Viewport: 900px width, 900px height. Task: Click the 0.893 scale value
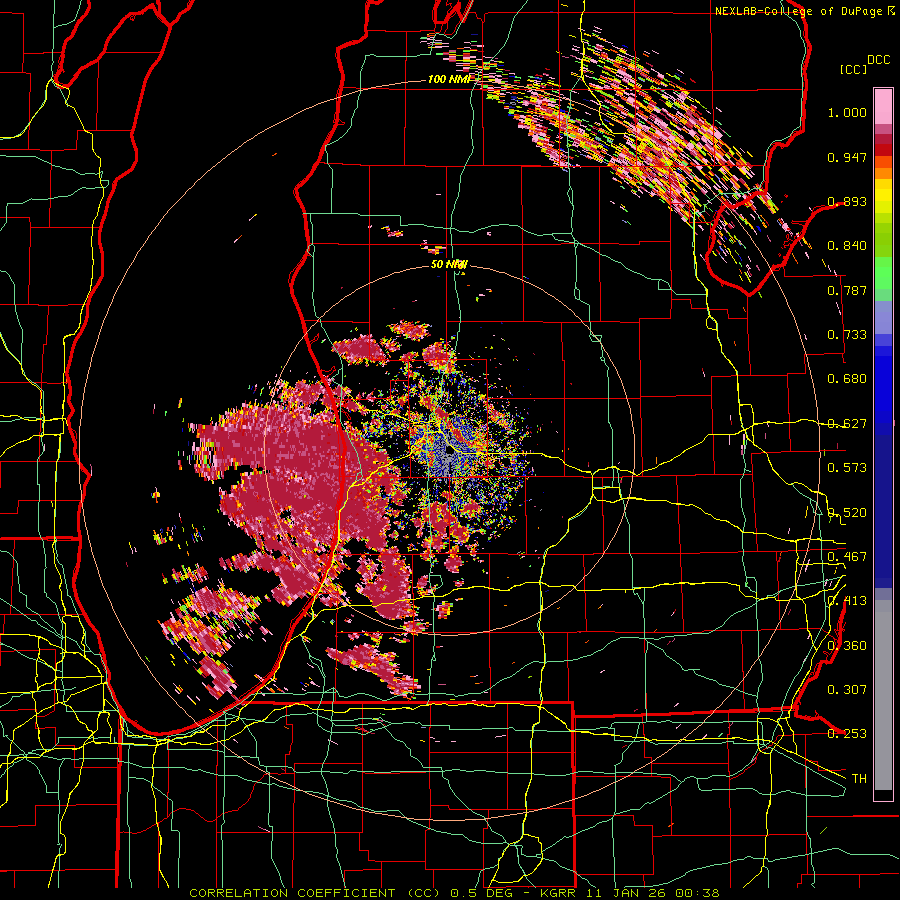point(847,201)
